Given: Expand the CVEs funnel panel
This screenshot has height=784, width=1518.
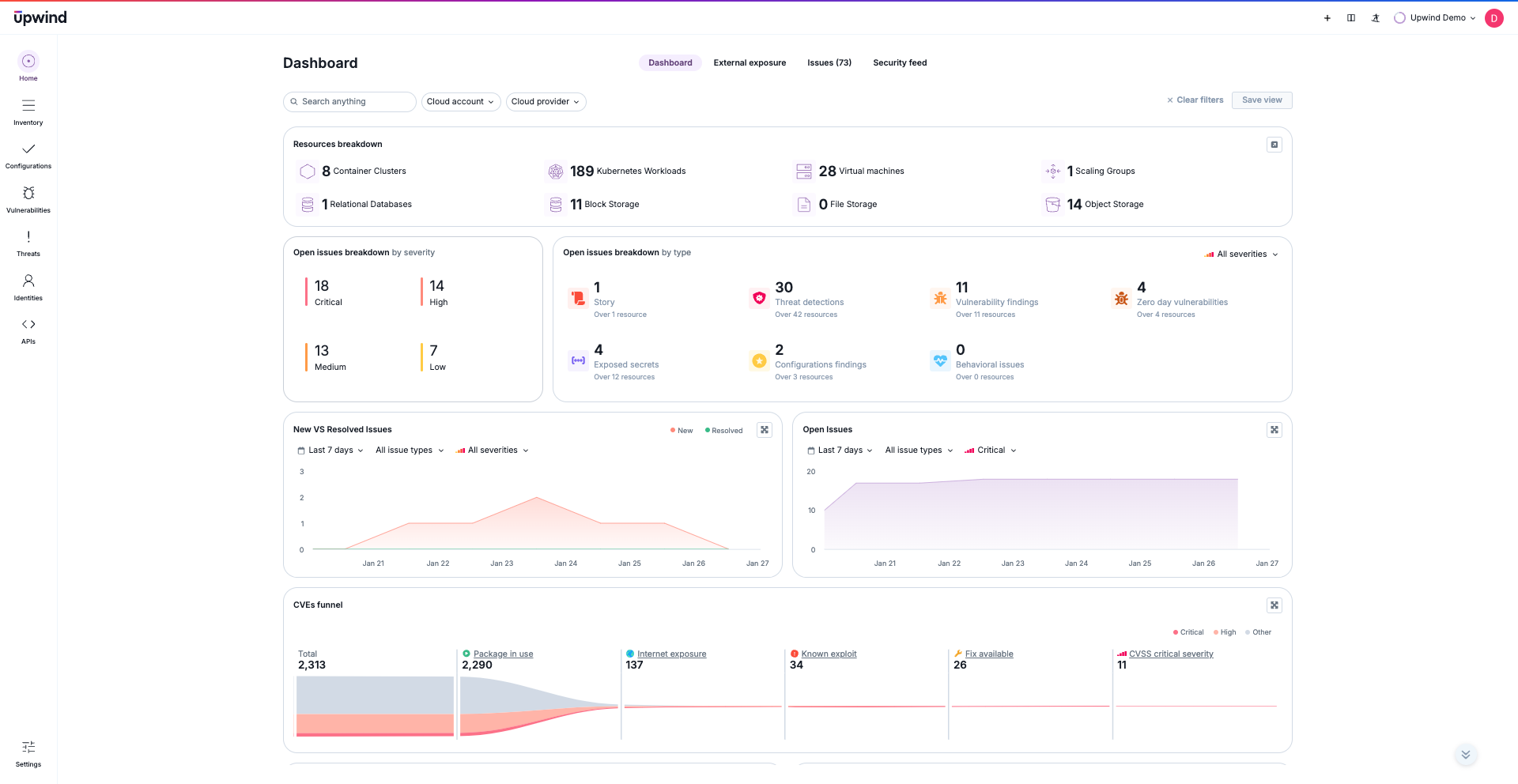Looking at the screenshot, I should (1274, 605).
